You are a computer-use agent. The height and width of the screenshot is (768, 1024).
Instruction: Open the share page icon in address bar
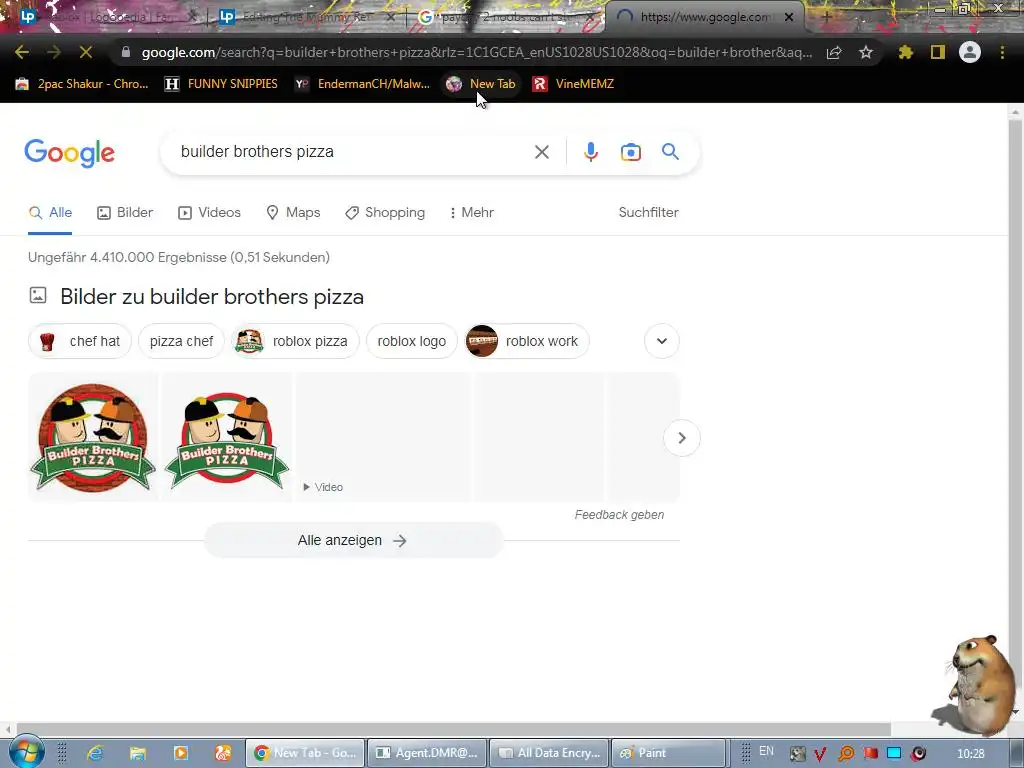834,52
